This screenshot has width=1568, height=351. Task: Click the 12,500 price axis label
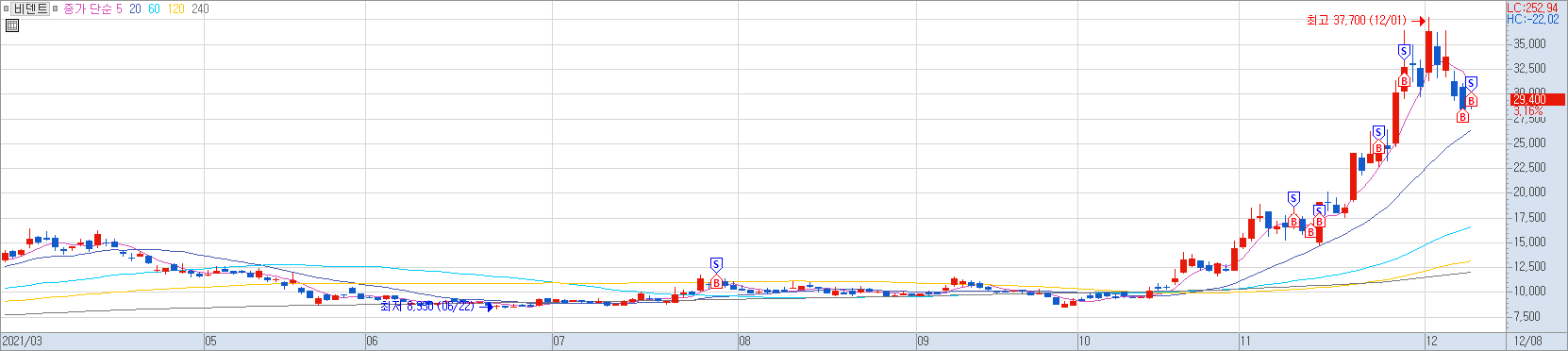[x=1528, y=266]
